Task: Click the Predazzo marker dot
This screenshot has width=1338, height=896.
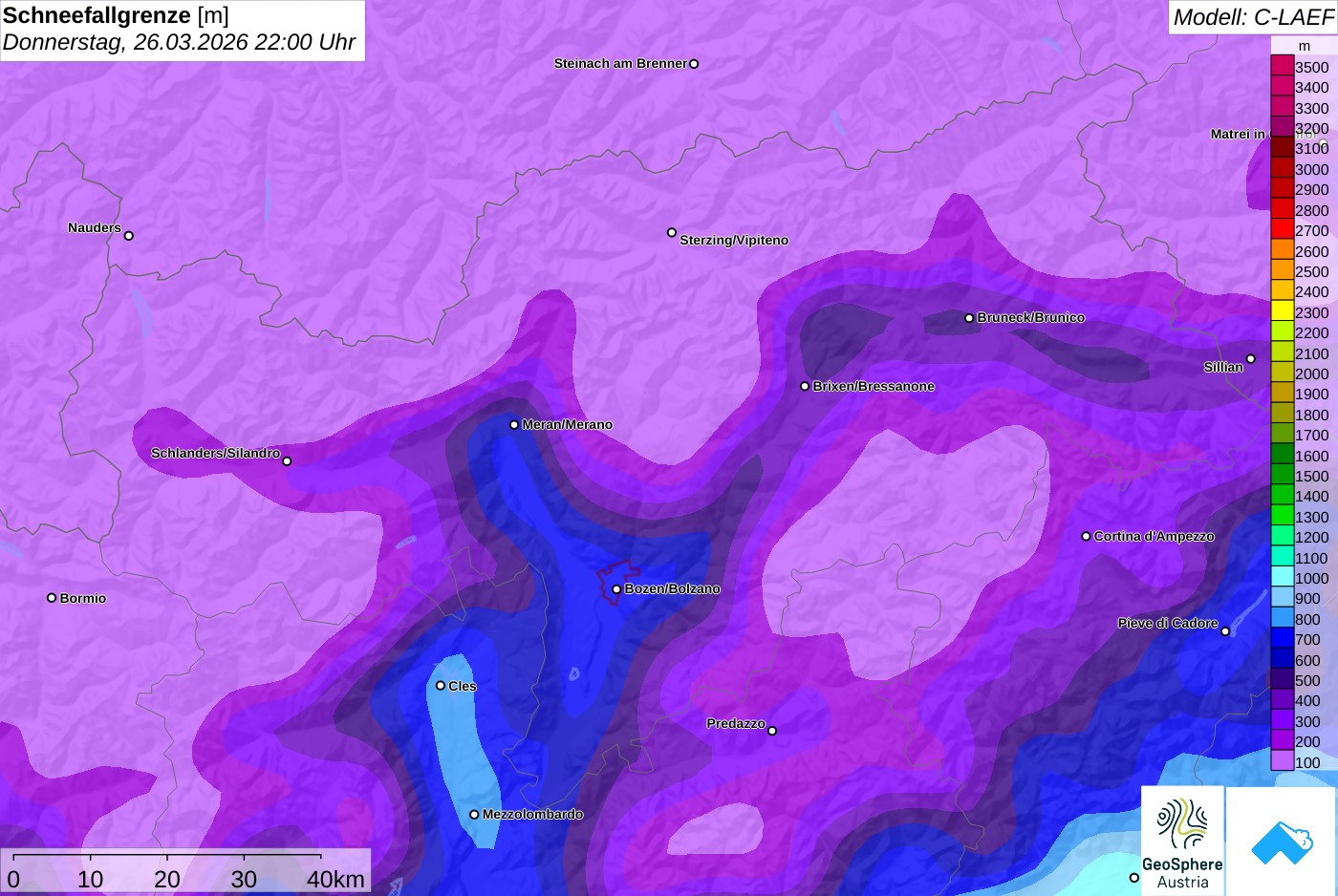Action: pos(772,731)
